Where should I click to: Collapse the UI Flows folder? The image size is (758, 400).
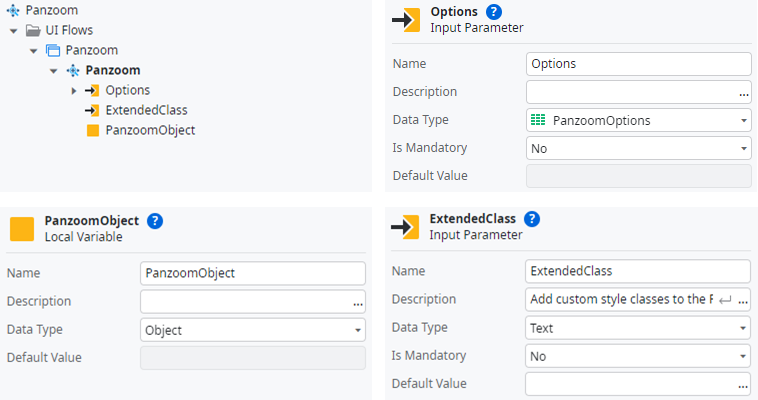tap(14, 30)
